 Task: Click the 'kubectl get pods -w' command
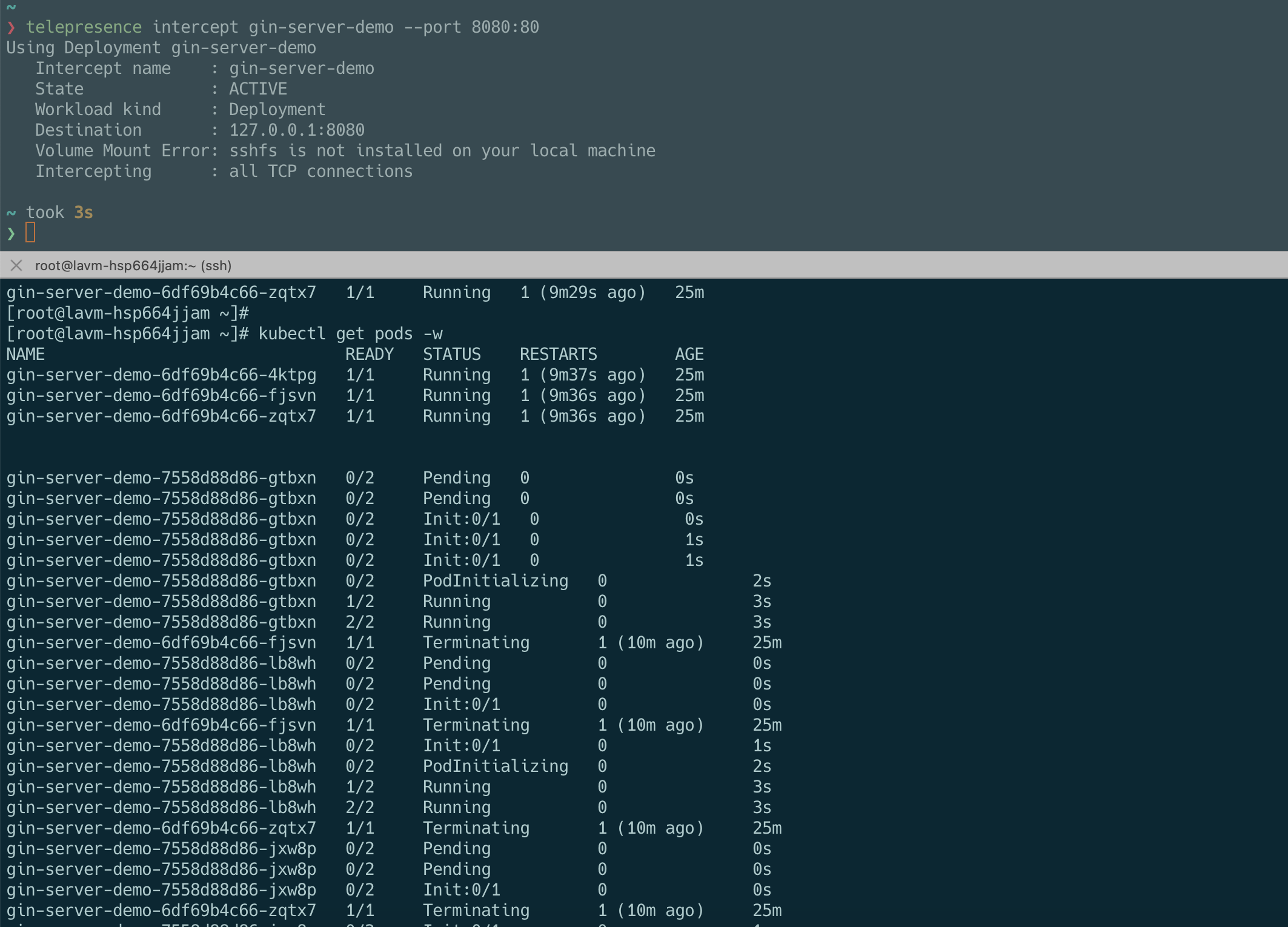point(350,334)
